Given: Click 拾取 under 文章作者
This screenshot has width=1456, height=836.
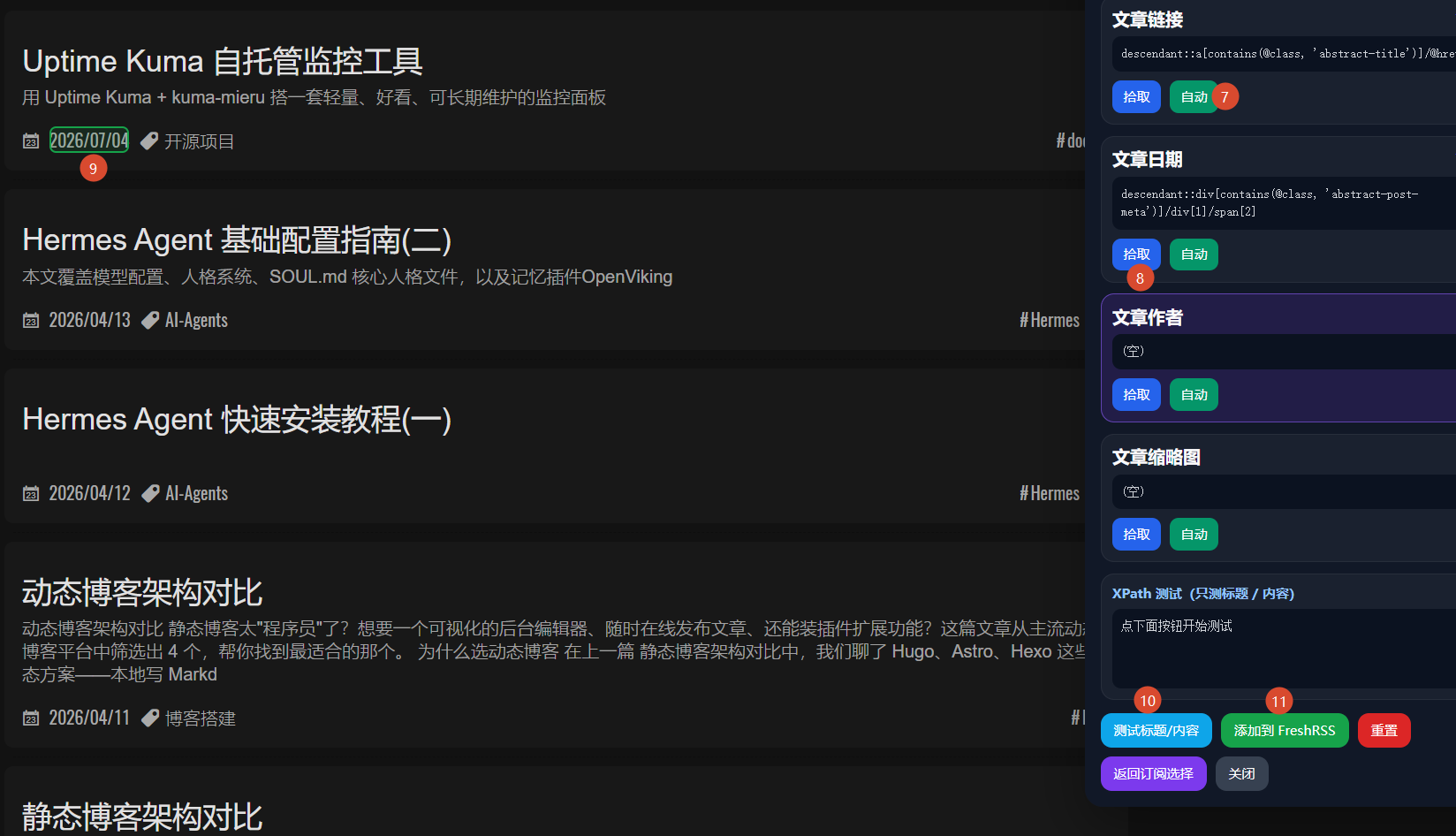Looking at the screenshot, I should tap(1136, 394).
